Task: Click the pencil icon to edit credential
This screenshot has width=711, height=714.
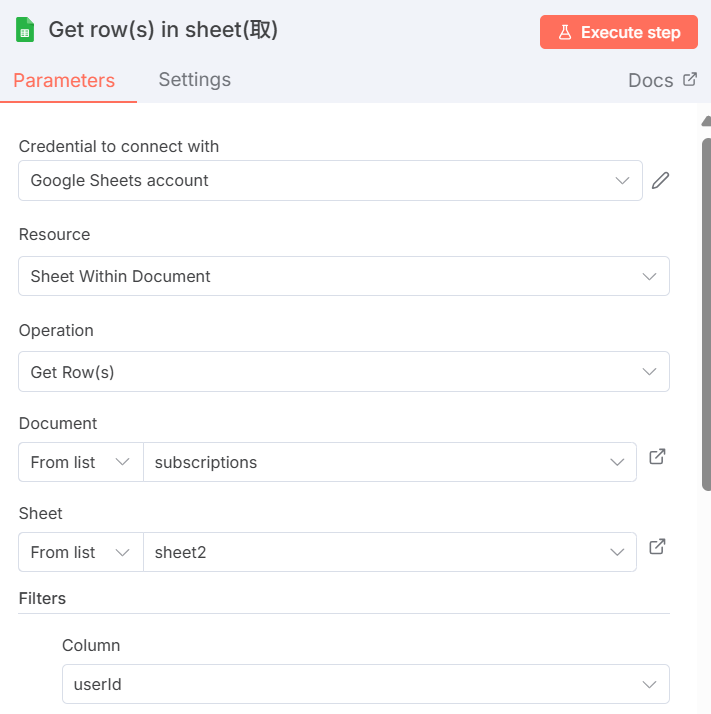Action: [x=660, y=181]
